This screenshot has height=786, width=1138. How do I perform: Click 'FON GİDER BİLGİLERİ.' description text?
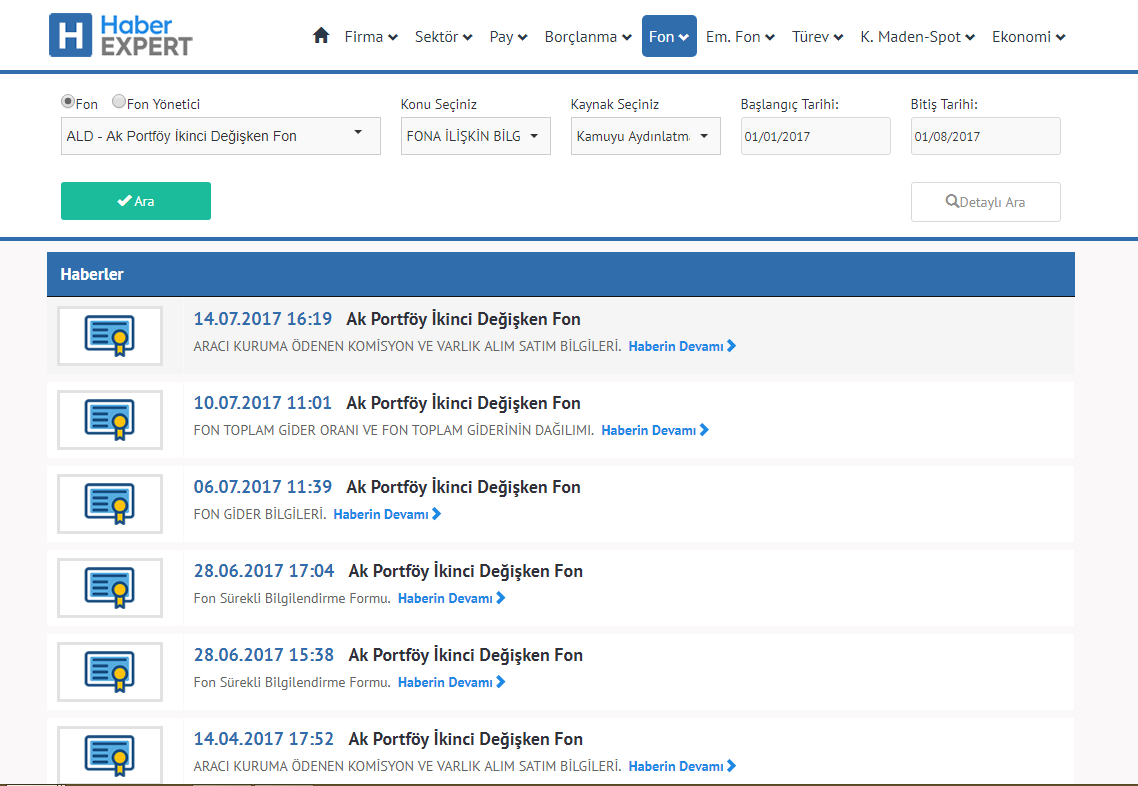[260, 515]
